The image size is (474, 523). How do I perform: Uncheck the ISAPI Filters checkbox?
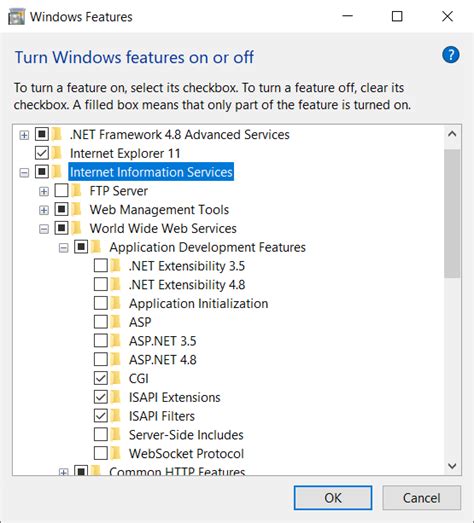click(101, 416)
